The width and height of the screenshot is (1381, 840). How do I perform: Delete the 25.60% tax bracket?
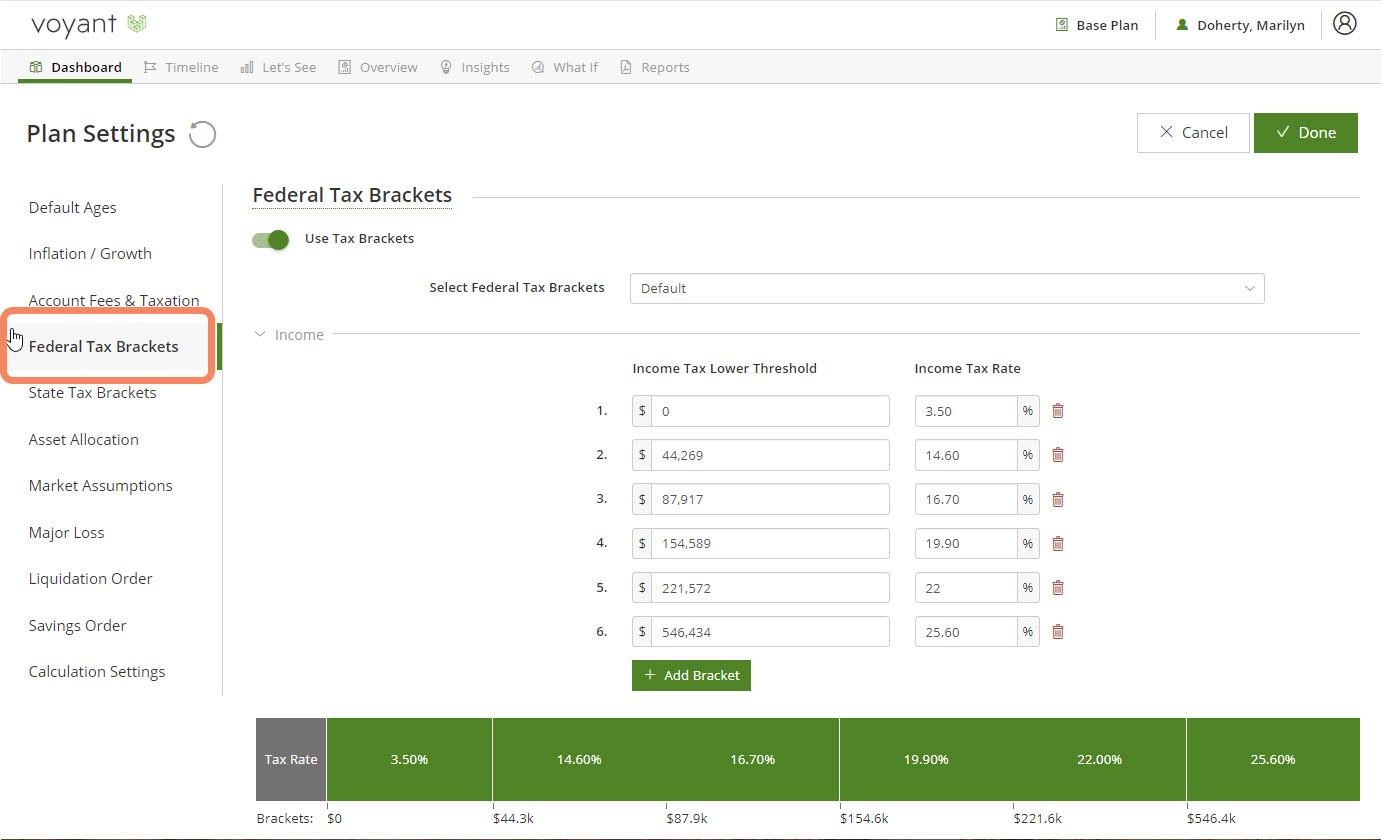pos(1058,632)
